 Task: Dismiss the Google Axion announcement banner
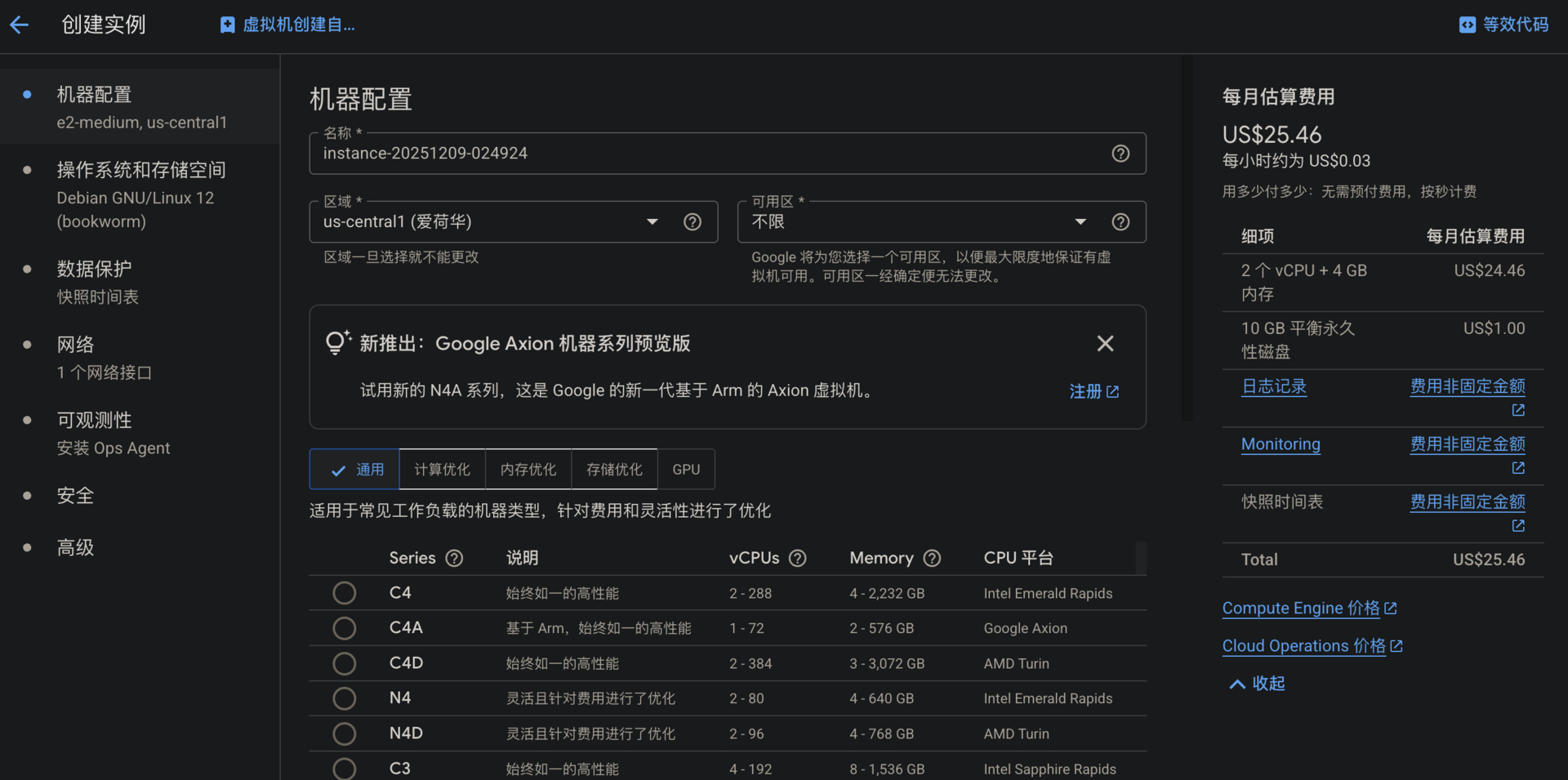1105,344
